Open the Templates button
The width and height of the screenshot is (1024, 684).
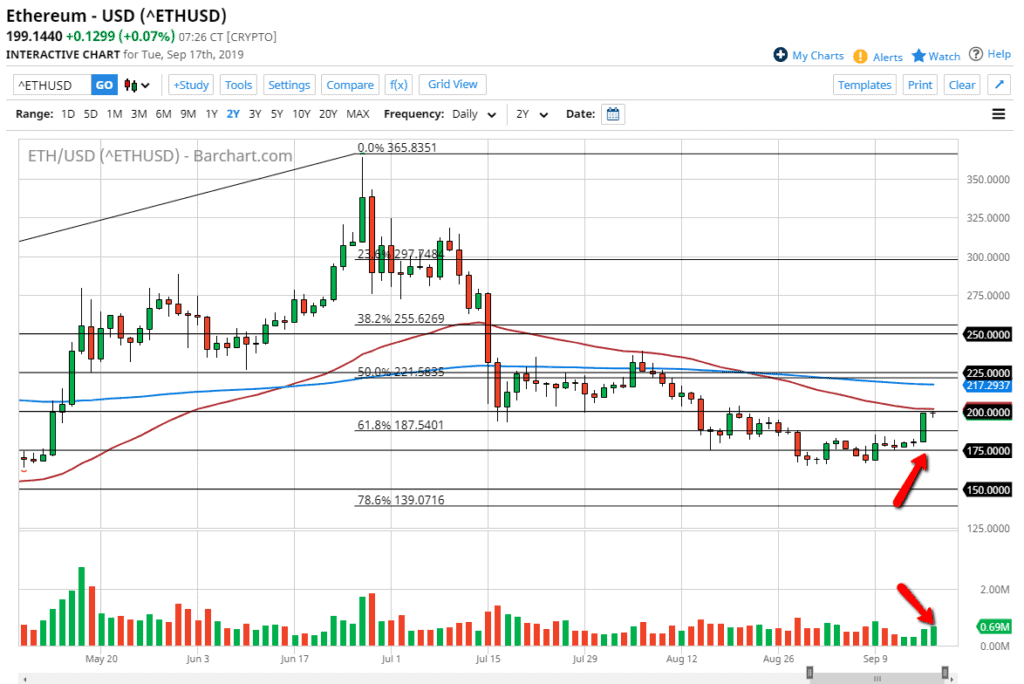coord(864,85)
